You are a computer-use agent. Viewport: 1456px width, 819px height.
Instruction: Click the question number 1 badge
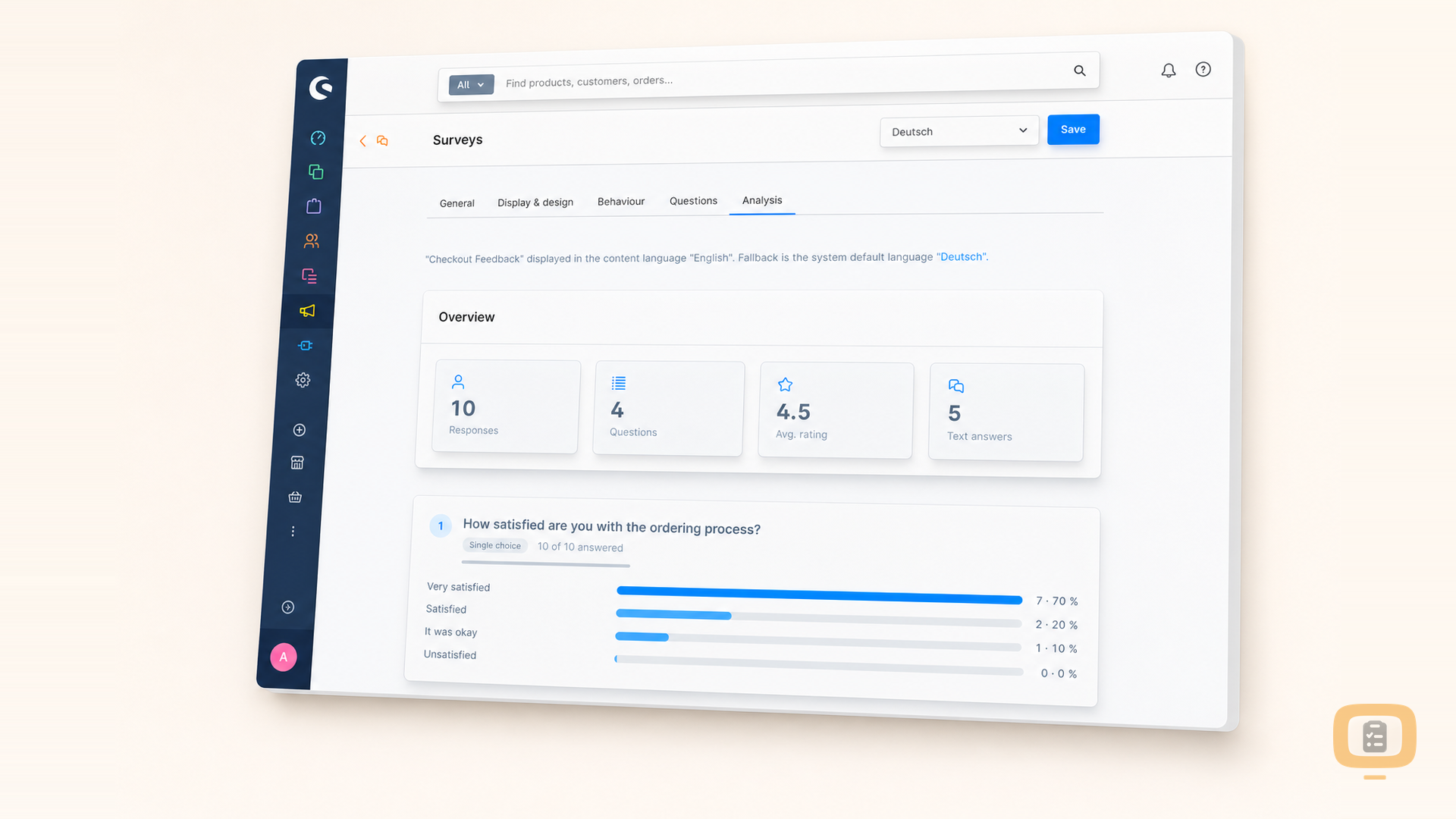point(441,526)
